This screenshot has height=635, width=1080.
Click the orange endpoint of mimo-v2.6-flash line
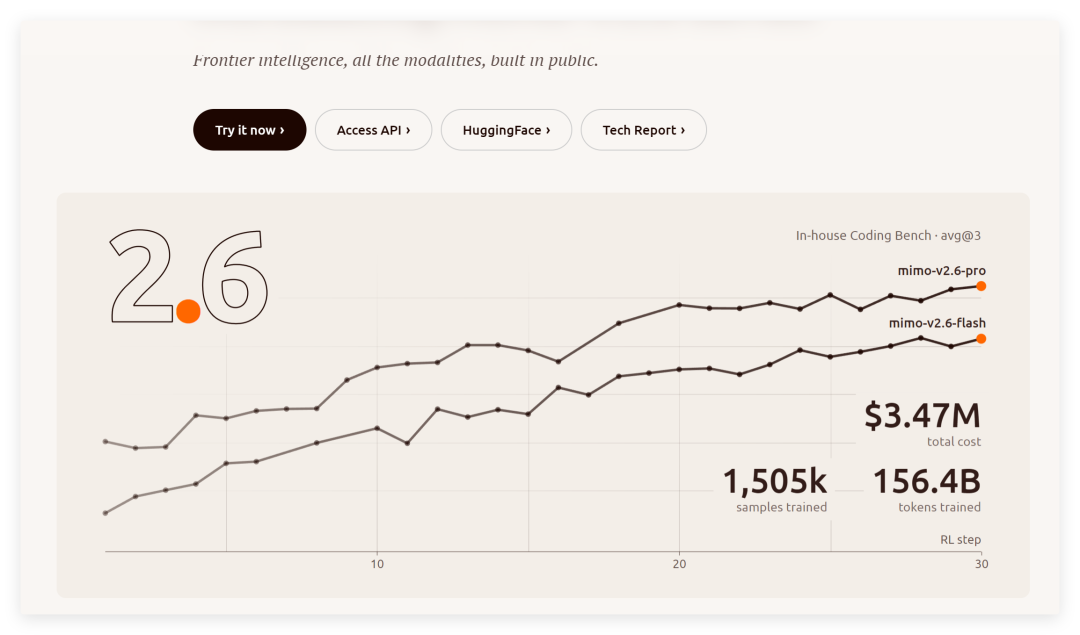point(981,339)
